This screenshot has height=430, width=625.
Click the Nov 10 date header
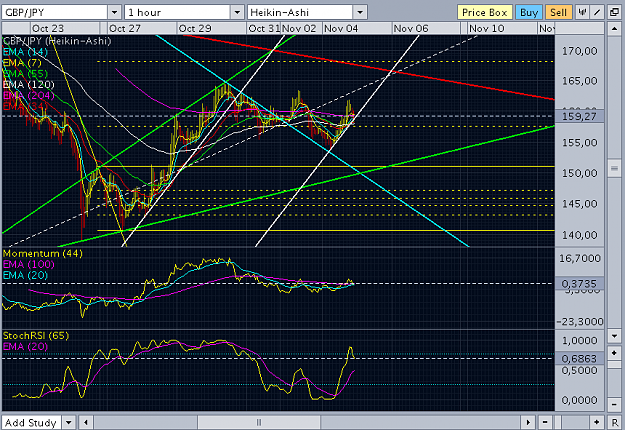487,29
